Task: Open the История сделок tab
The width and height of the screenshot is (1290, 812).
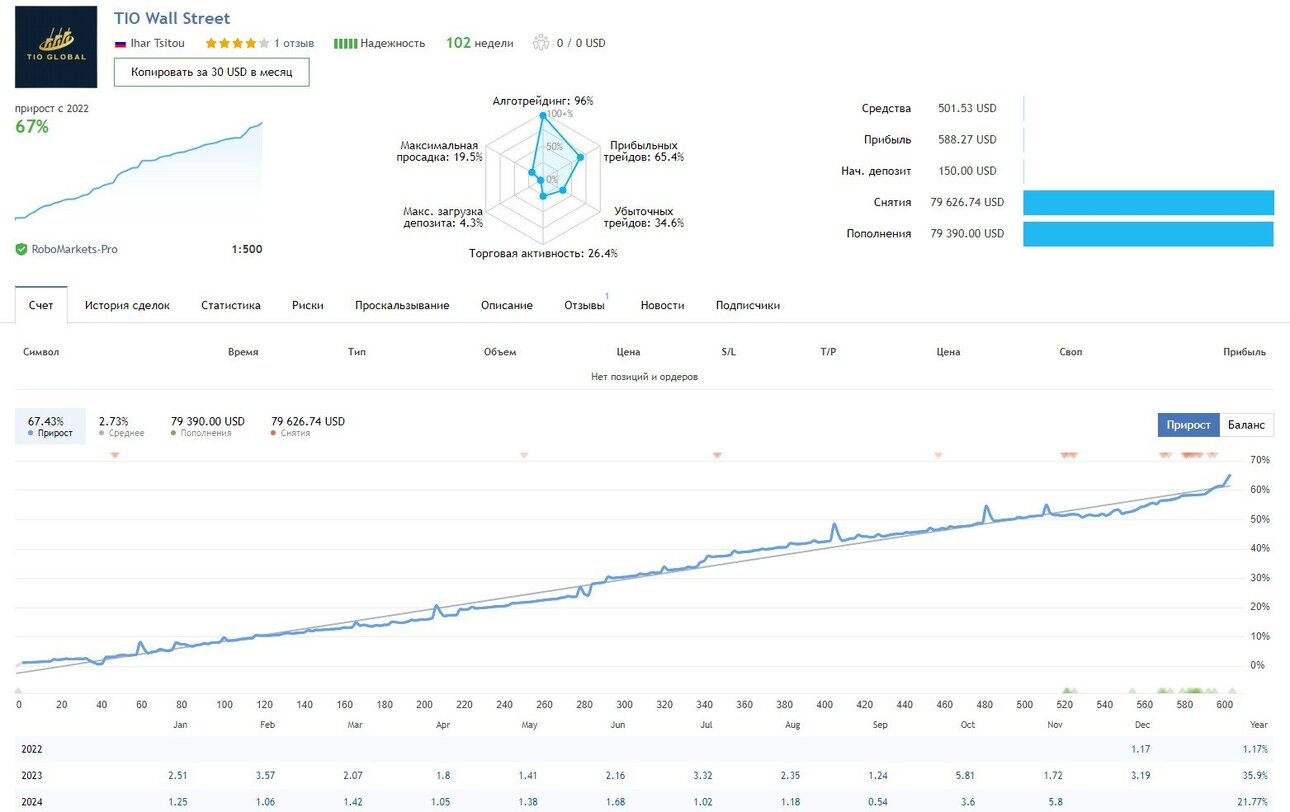Action: click(x=127, y=305)
